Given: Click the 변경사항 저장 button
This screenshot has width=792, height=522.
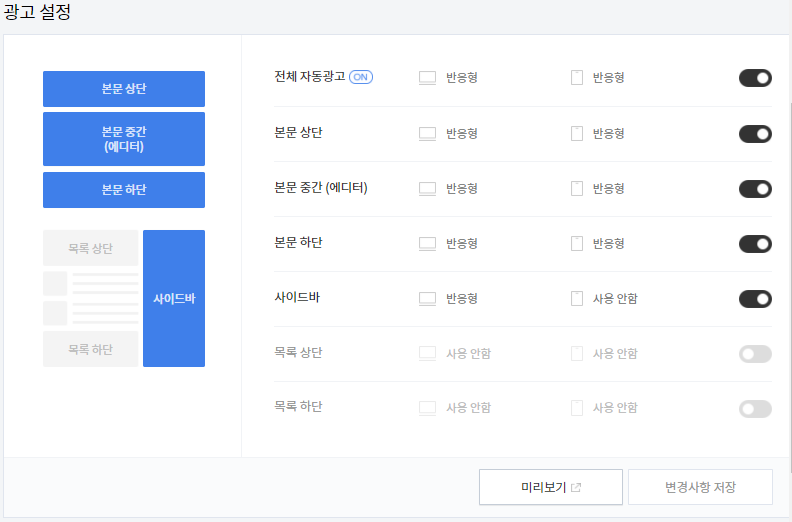Looking at the screenshot, I should pyautogui.click(x=701, y=487).
